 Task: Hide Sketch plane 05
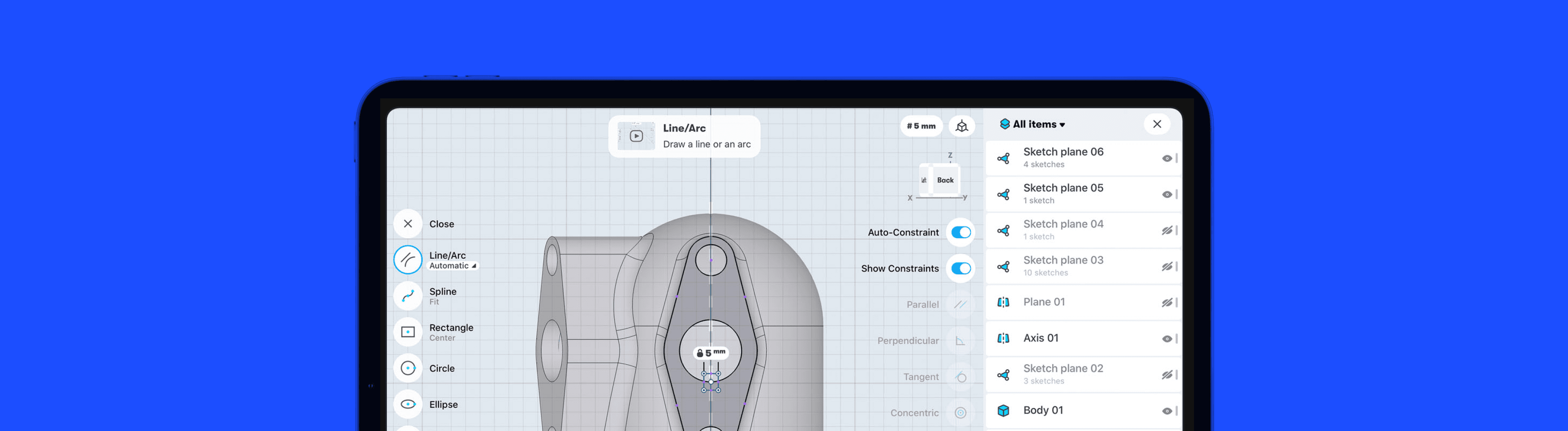1167,195
